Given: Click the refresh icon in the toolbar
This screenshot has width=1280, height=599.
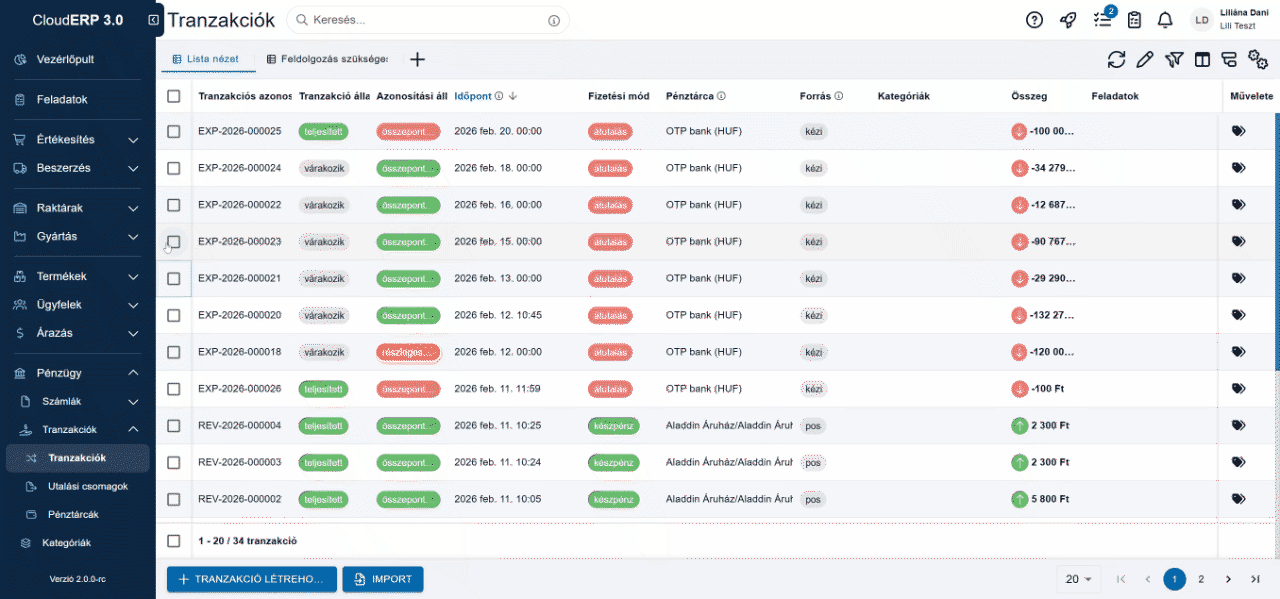Looking at the screenshot, I should 1116,60.
